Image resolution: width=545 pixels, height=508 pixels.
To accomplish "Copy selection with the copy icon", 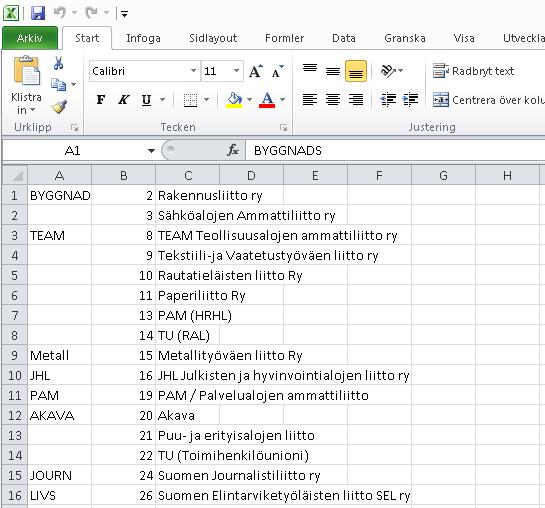I will (x=58, y=84).
